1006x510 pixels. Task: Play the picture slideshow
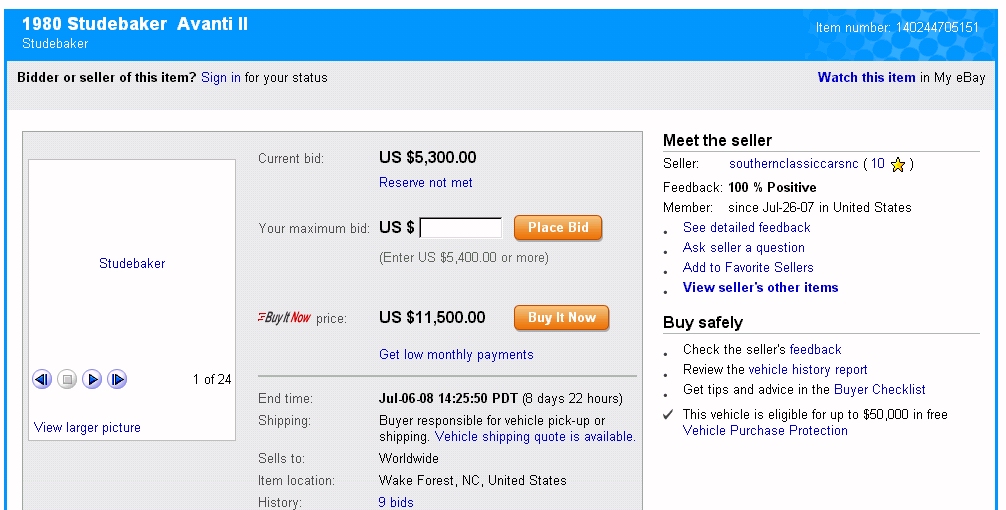pyautogui.click(x=92, y=379)
